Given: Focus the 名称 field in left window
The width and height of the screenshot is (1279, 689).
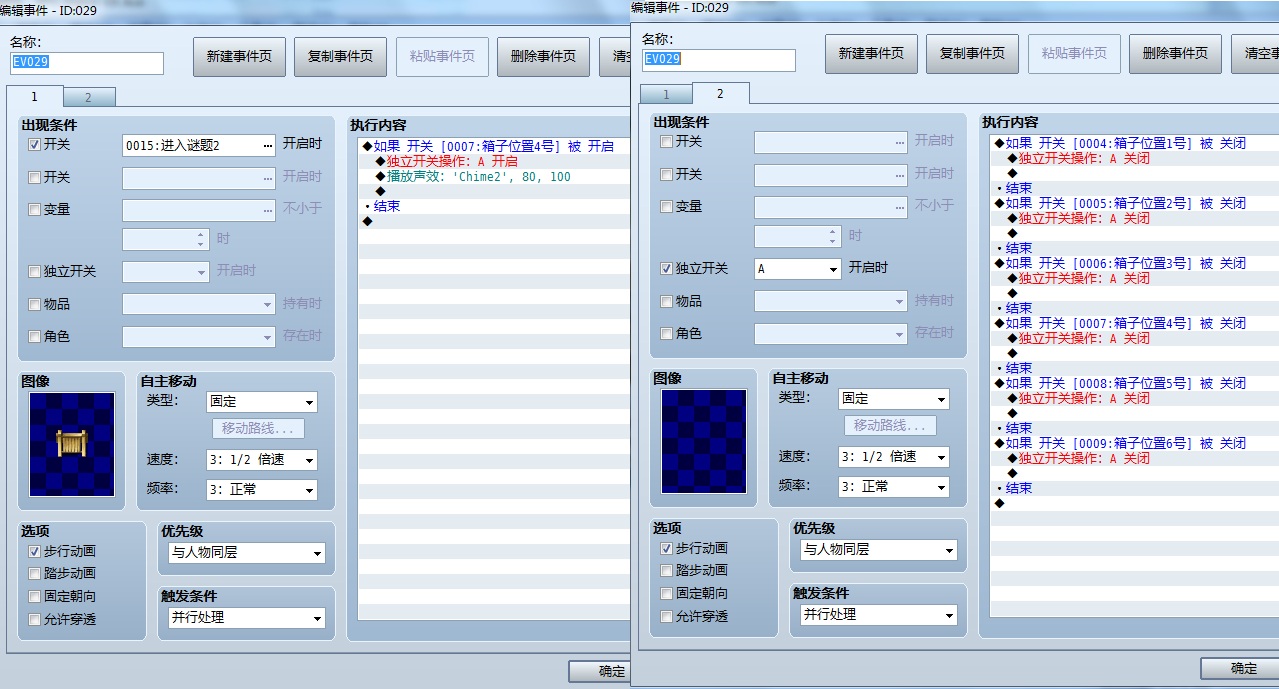Looking at the screenshot, I should [x=87, y=63].
